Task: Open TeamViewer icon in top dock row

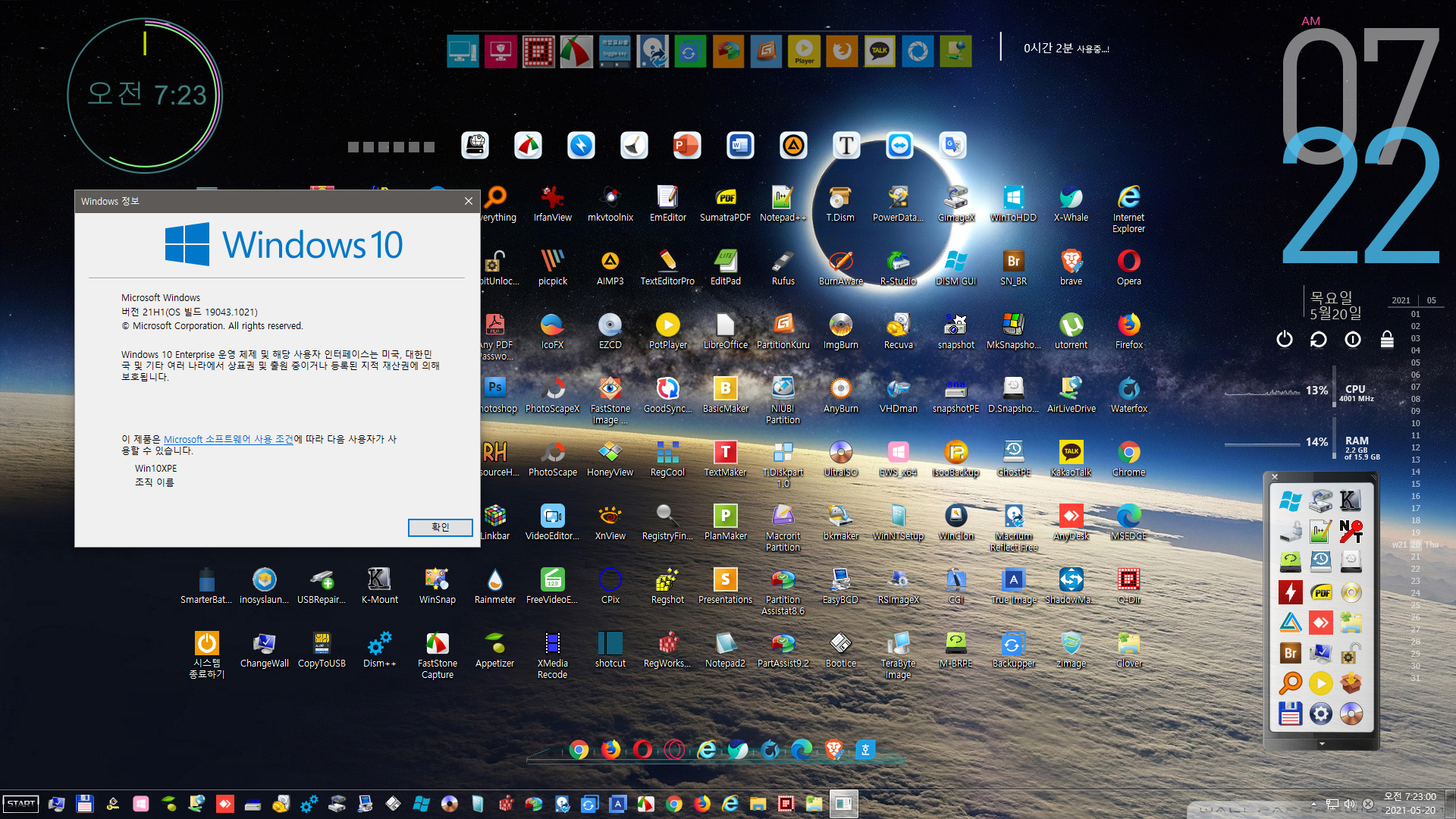Action: 899,145
